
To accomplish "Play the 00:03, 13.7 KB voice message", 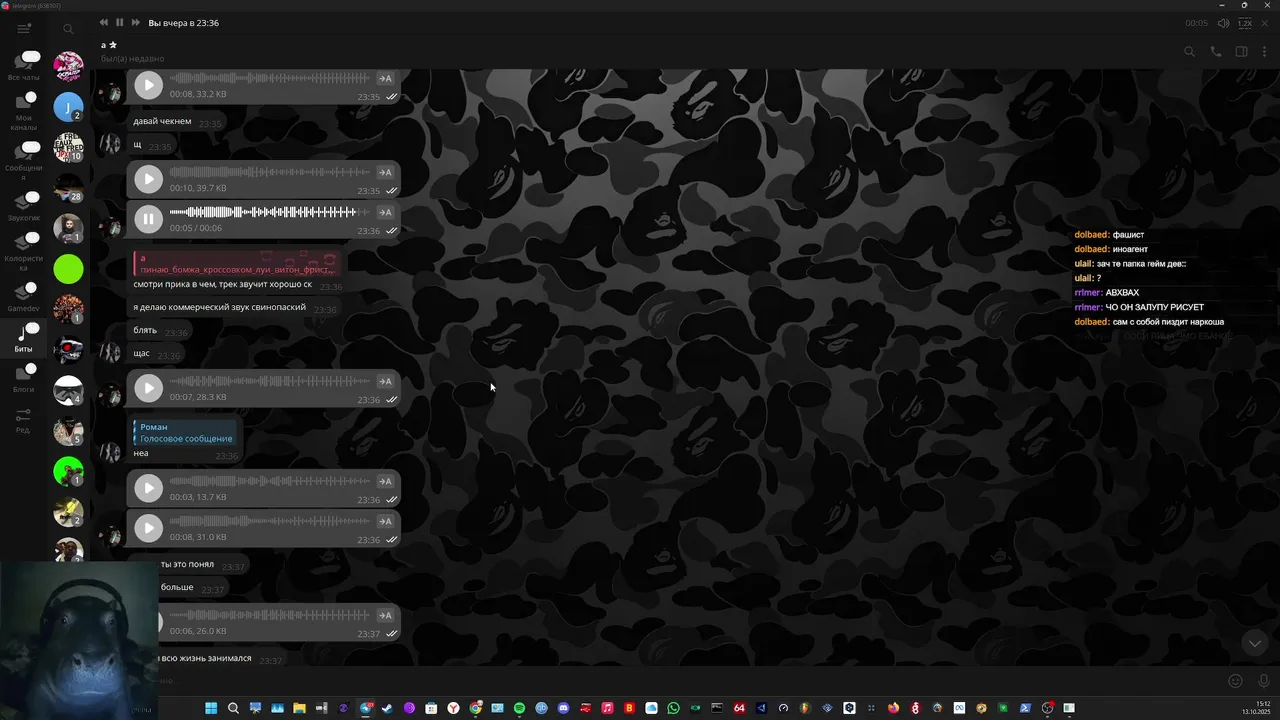I will [x=148, y=488].
